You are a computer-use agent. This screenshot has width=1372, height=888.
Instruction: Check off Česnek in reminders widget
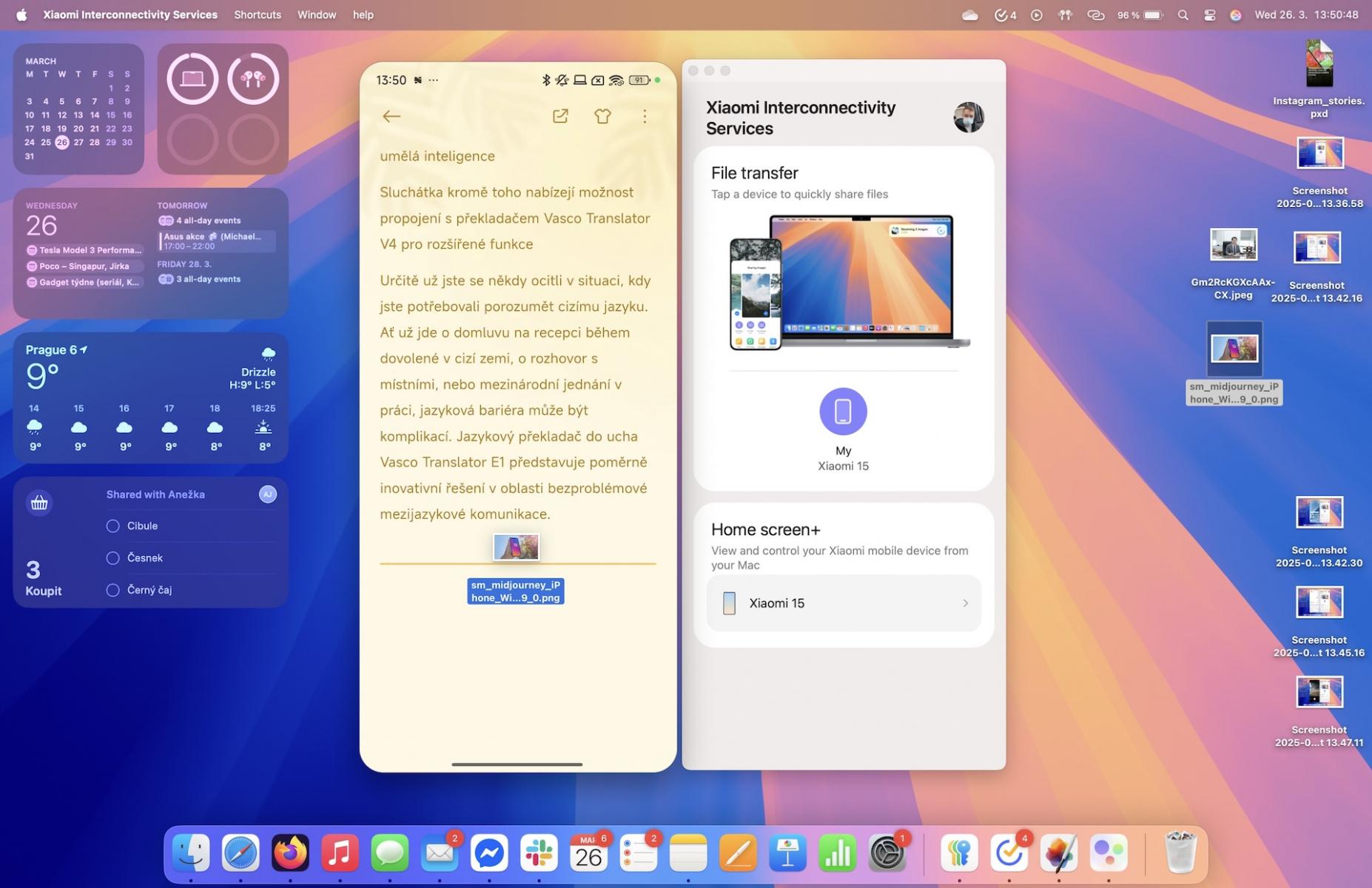pyautogui.click(x=113, y=558)
